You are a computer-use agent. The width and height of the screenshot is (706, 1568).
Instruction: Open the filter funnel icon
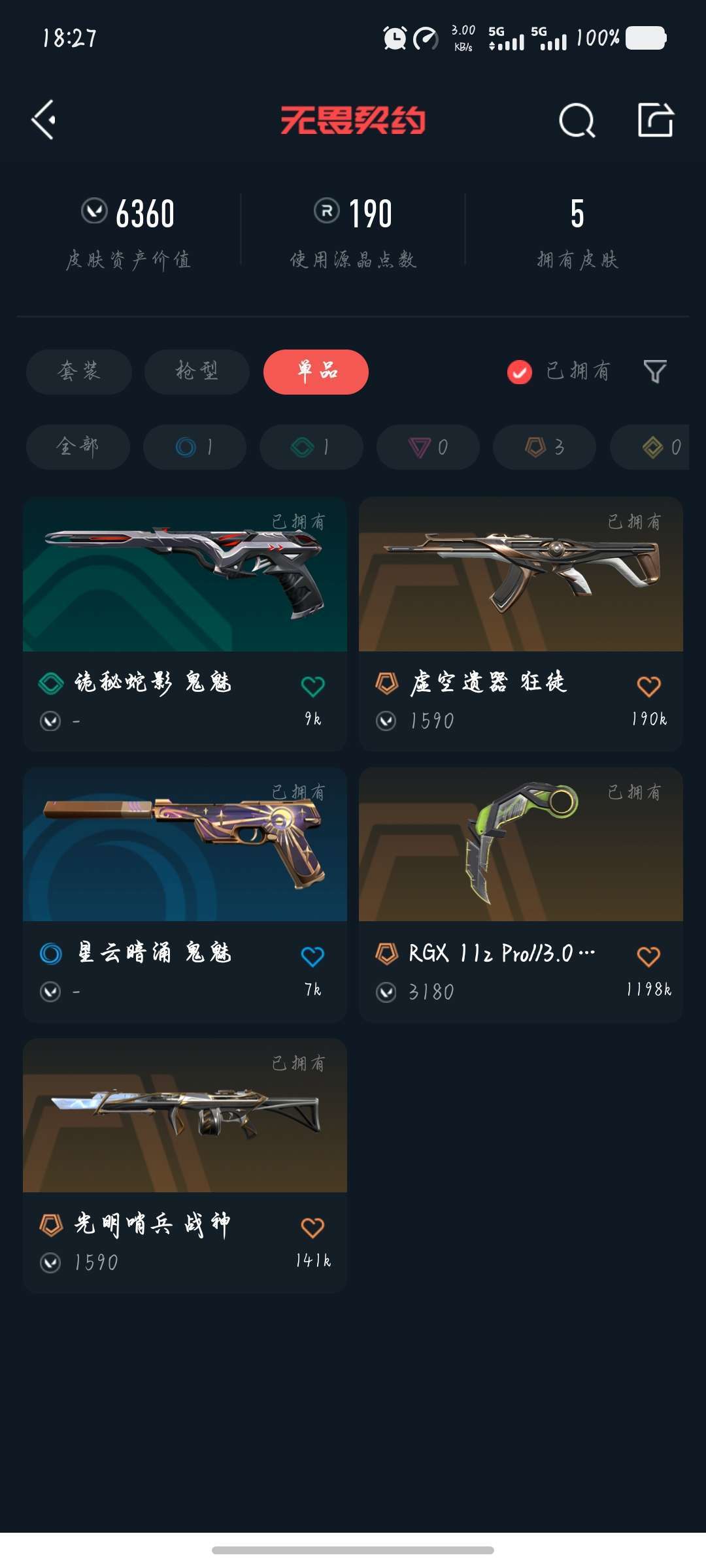coord(655,371)
